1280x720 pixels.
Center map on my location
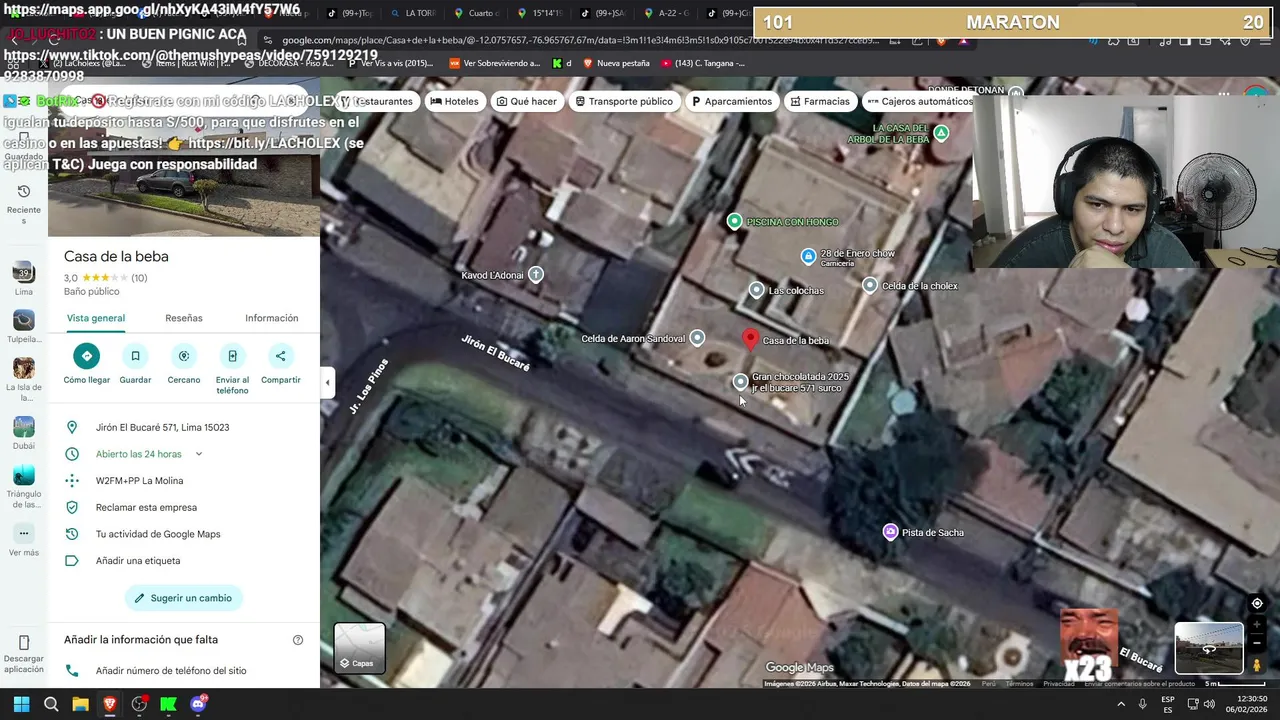pos(1257,603)
